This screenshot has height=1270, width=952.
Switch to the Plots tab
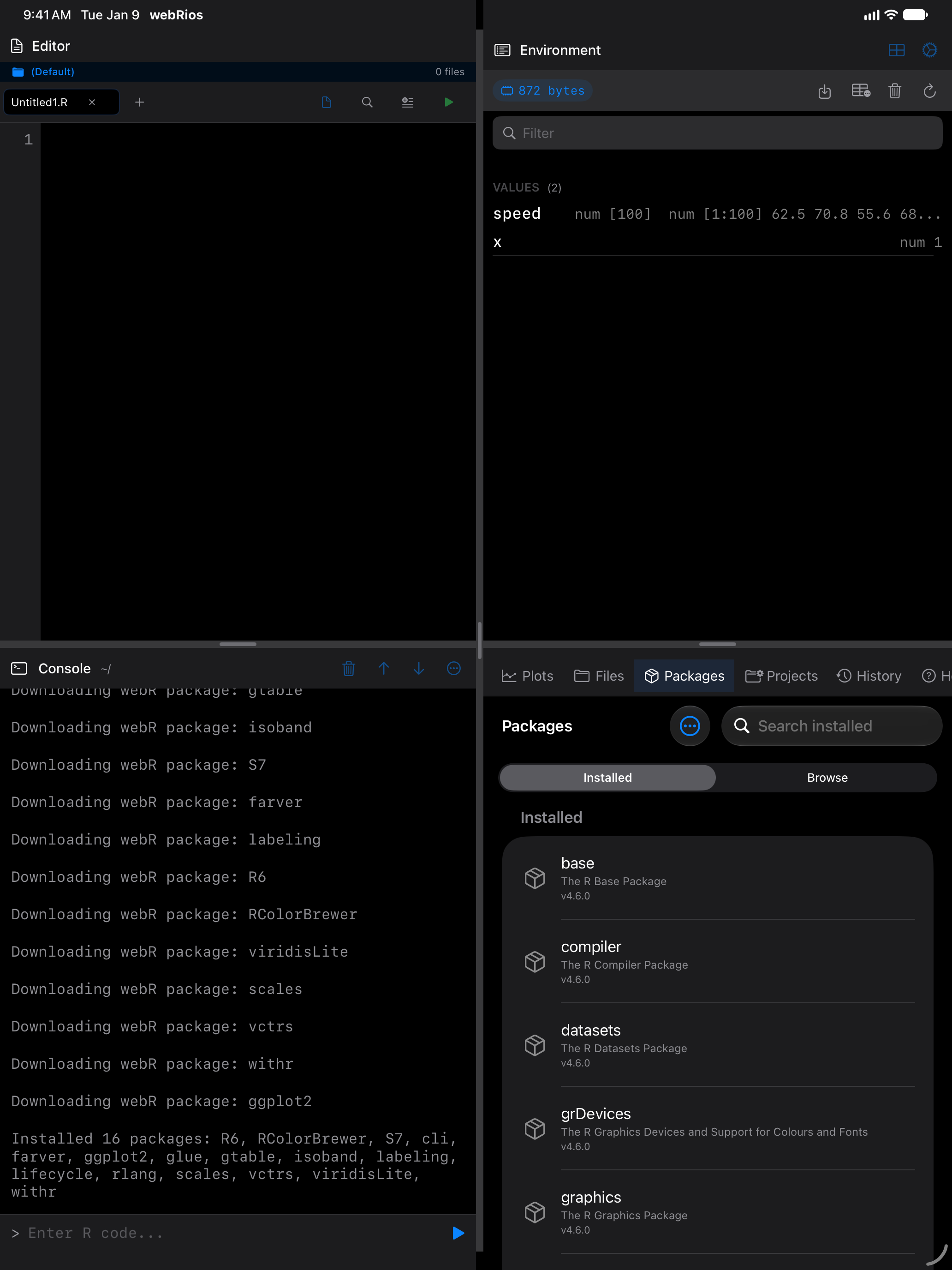coord(527,676)
